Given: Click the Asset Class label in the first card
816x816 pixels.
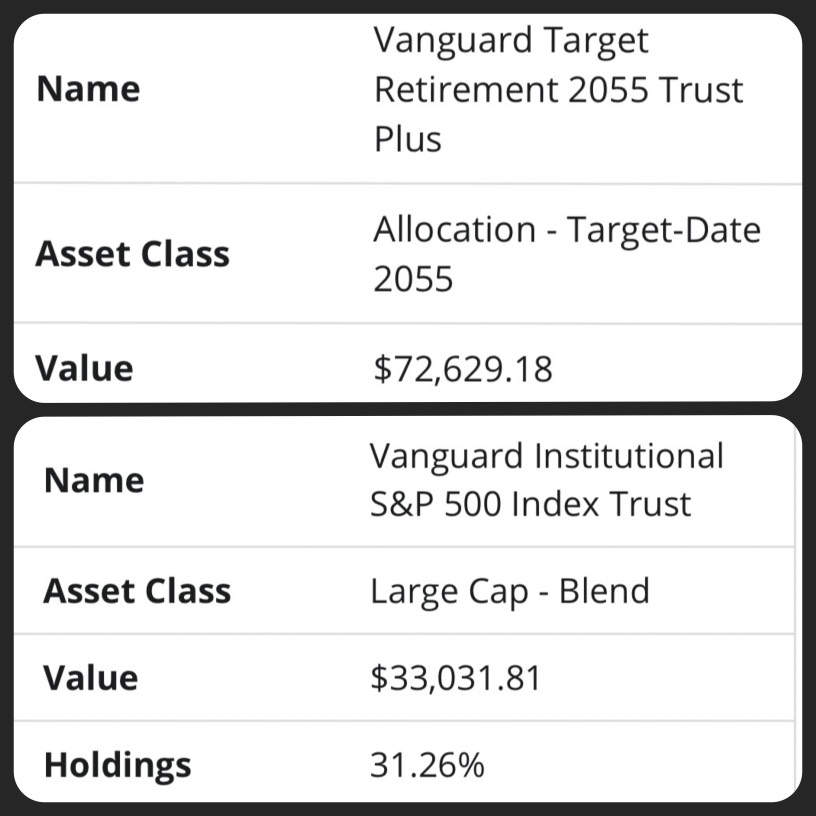Looking at the screenshot, I should point(133,254).
